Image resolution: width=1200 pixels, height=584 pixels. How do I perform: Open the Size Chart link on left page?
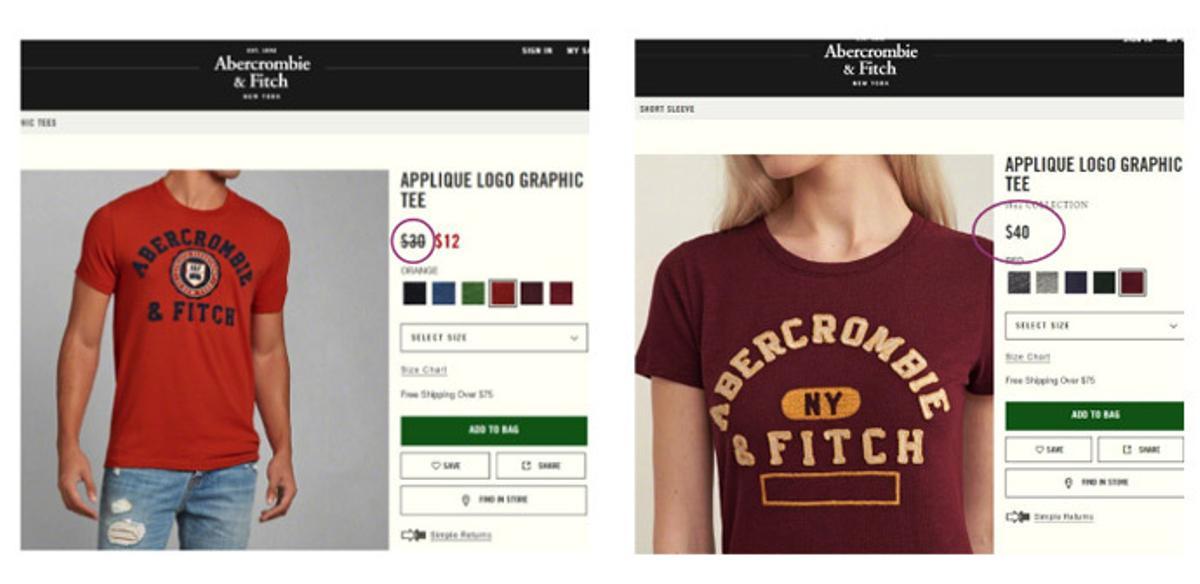point(424,370)
